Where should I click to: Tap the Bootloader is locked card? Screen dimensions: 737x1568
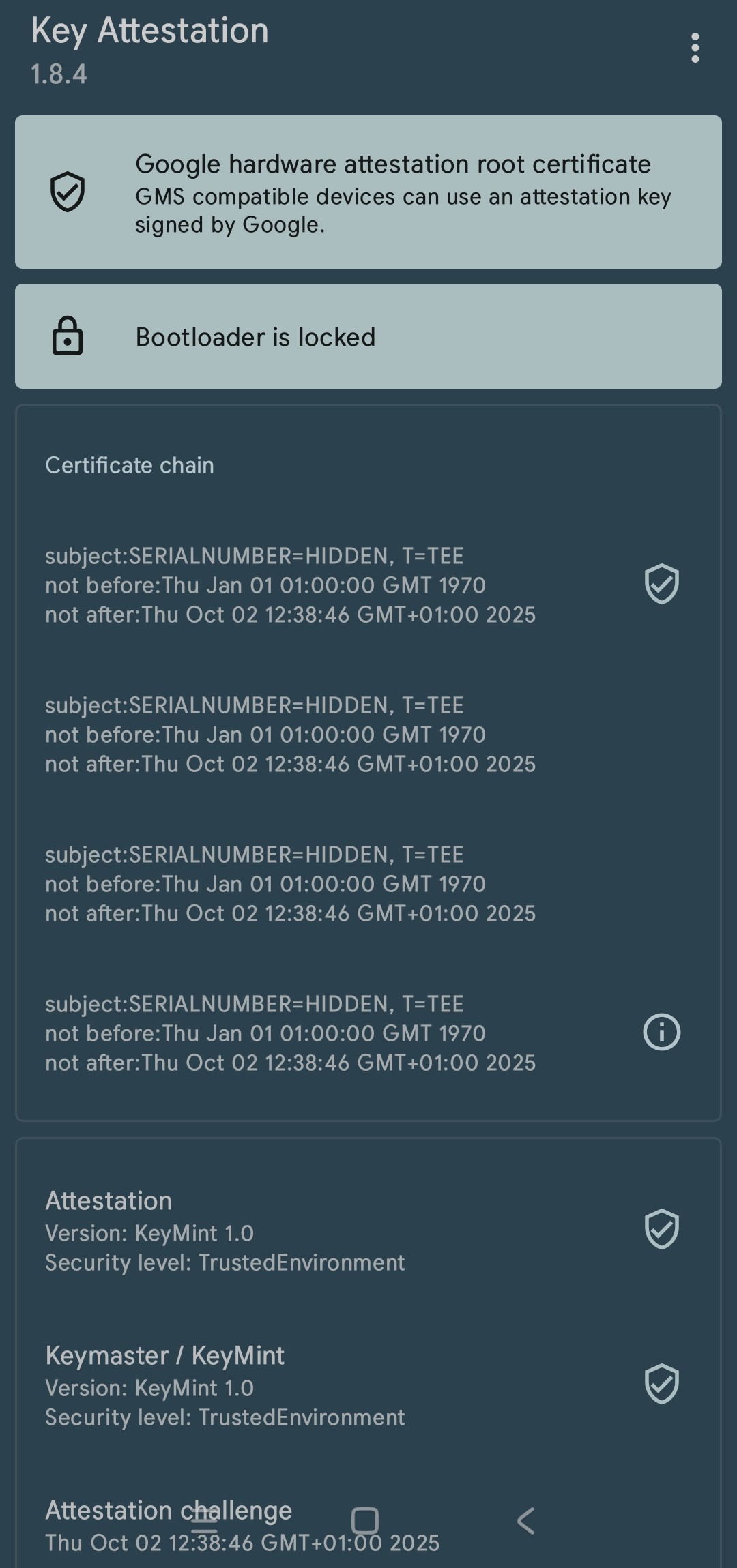click(x=369, y=337)
